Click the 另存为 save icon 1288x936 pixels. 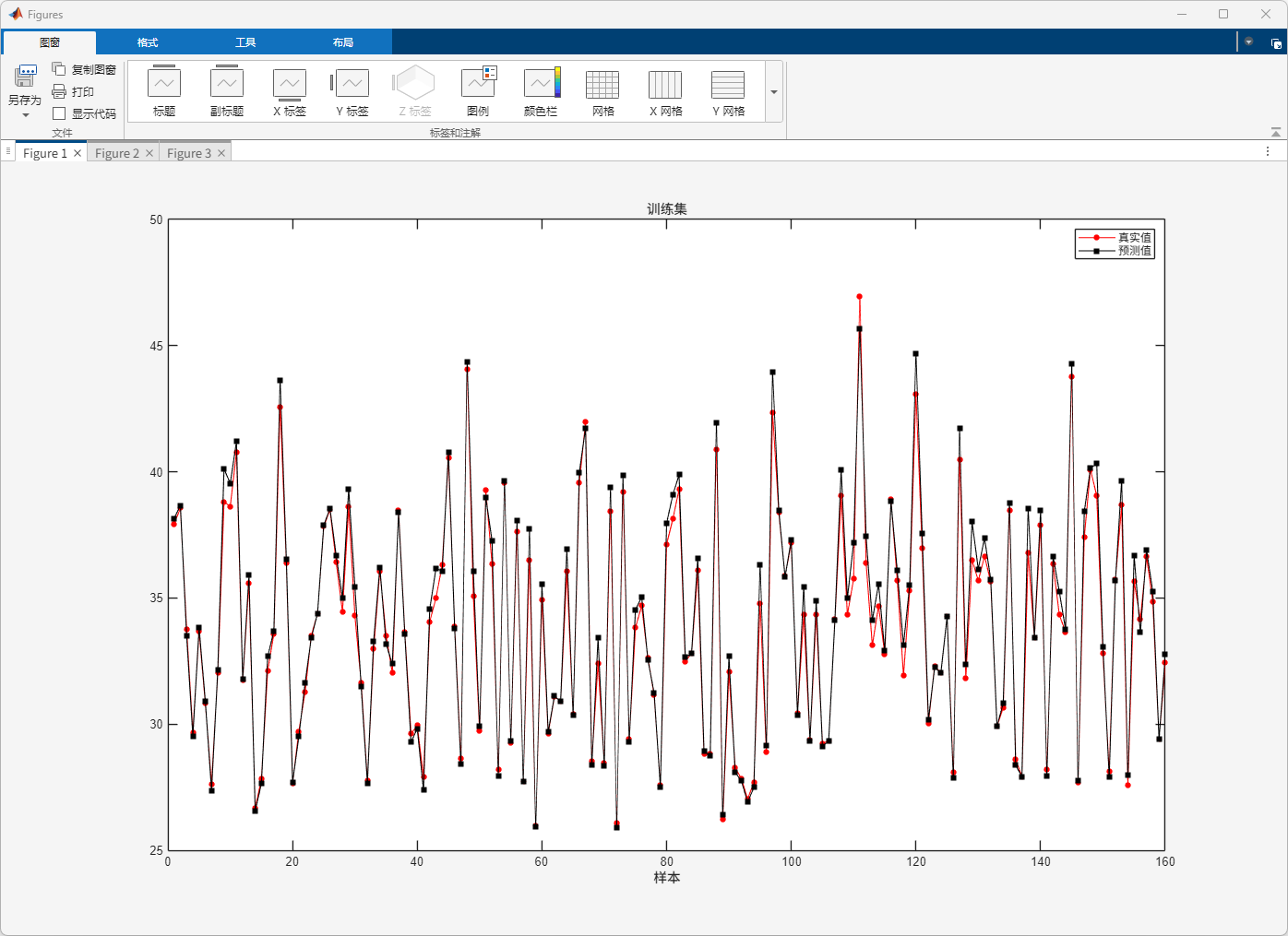pyautogui.click(x=25, y=76)
